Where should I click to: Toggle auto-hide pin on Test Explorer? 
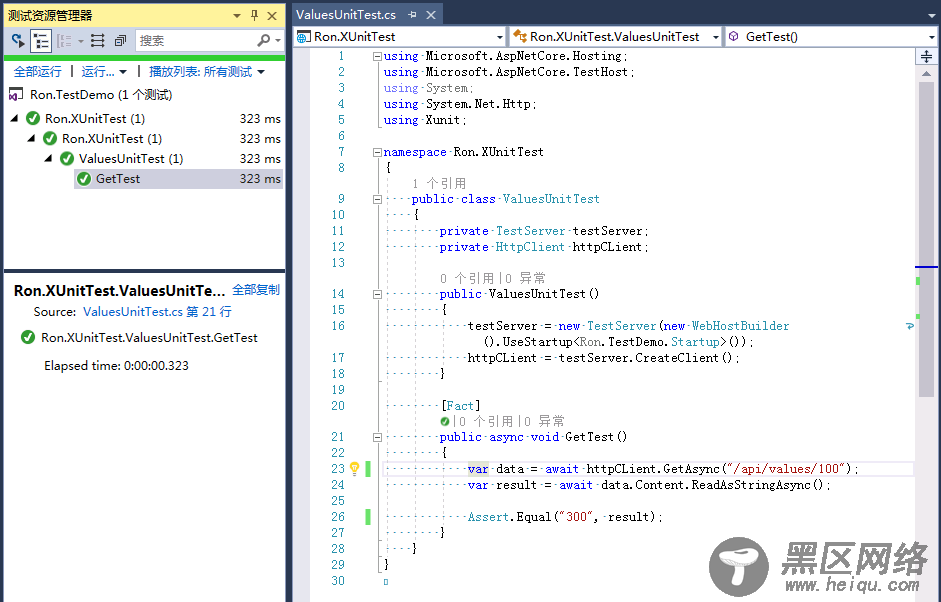(254, 16)
